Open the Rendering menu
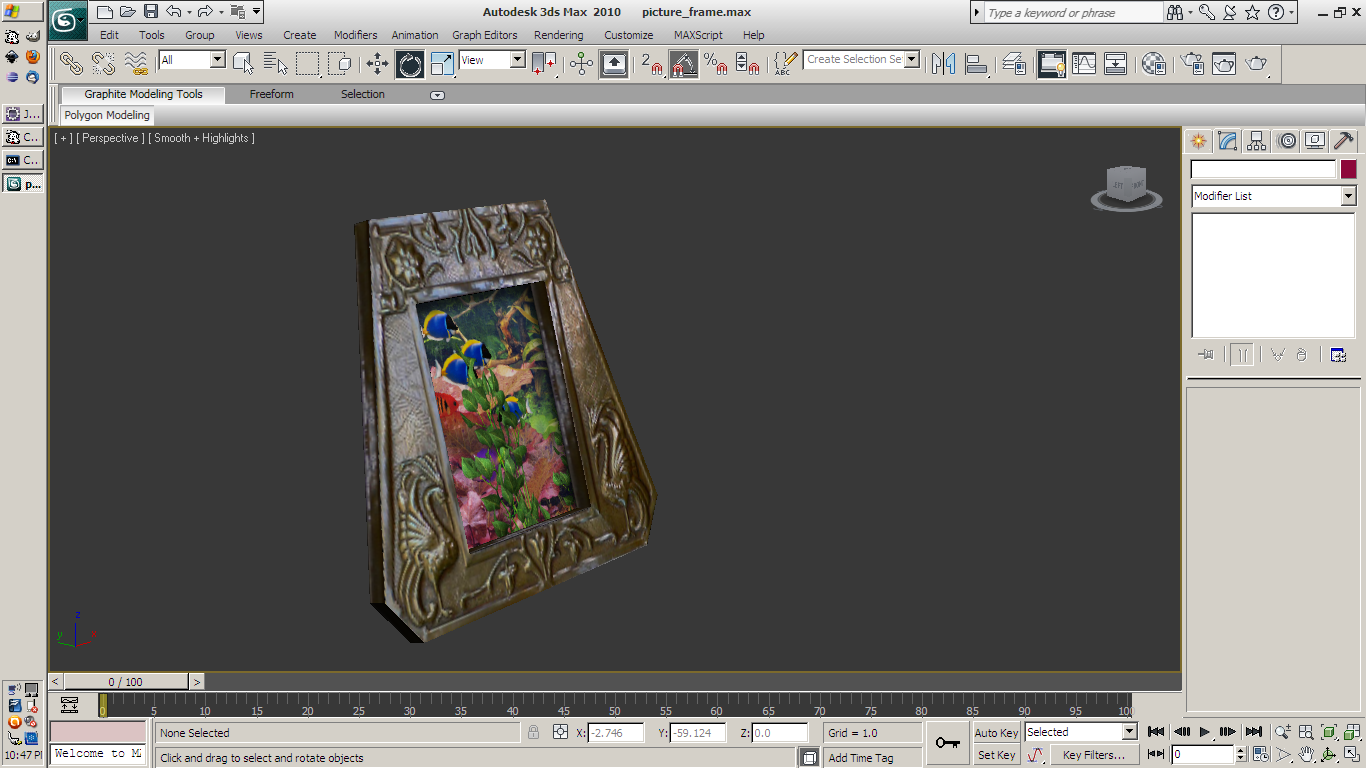The height and width of the screenshot is (768, 1366). coord(558,35)
